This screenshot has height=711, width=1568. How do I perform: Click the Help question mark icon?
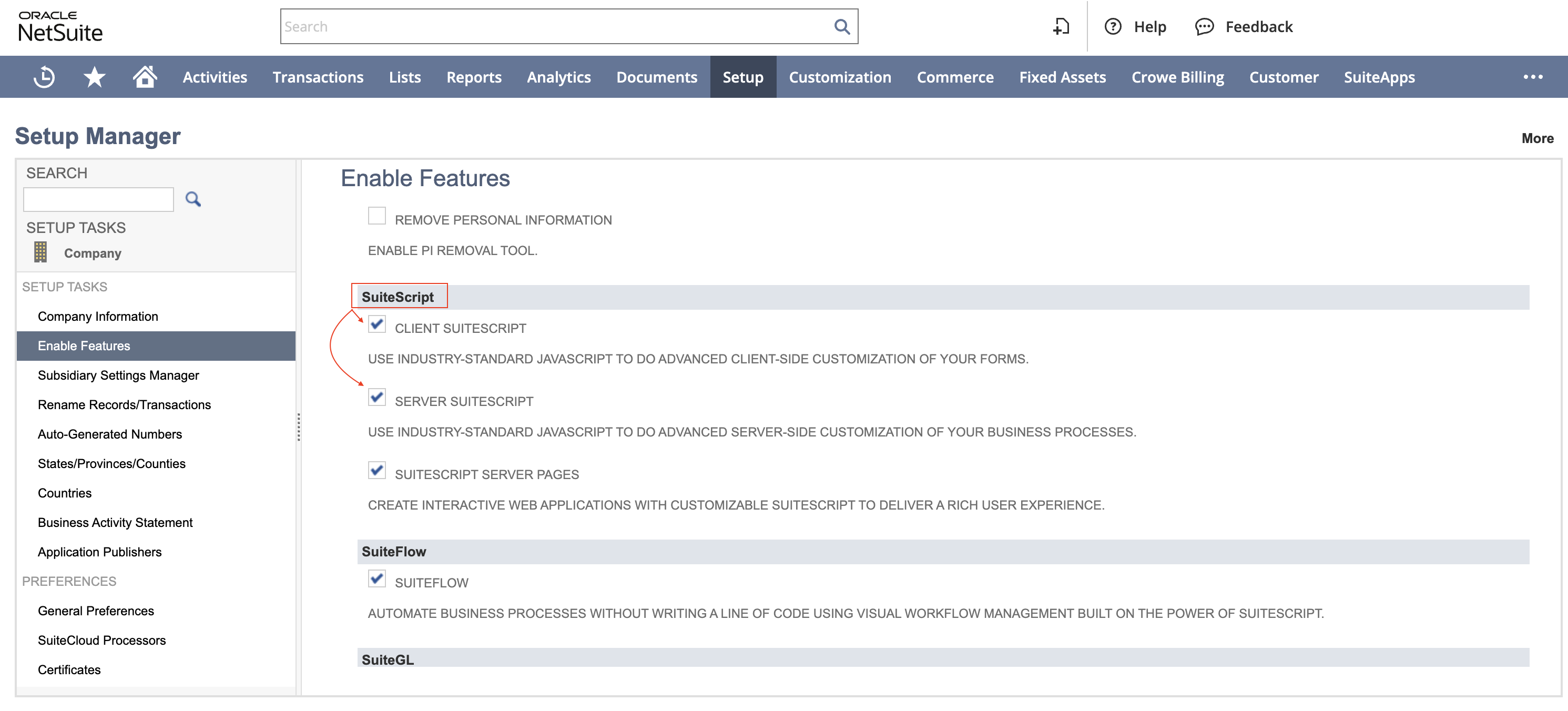point(1113,27)
